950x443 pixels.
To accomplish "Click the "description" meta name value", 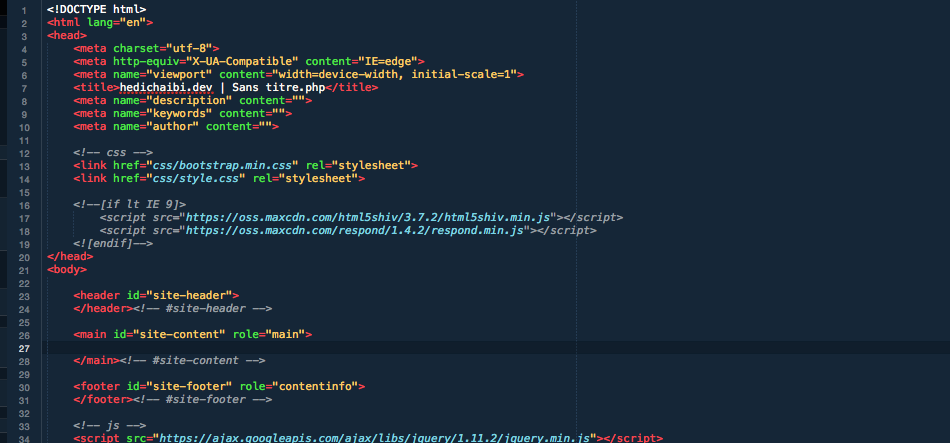I will [x=189, y=101].
